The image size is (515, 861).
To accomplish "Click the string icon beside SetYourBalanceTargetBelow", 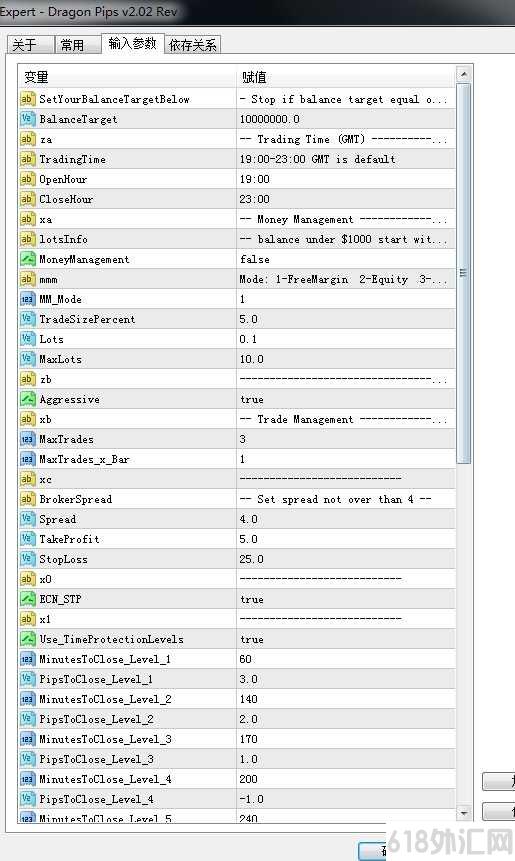I will [x=27, y=99].
